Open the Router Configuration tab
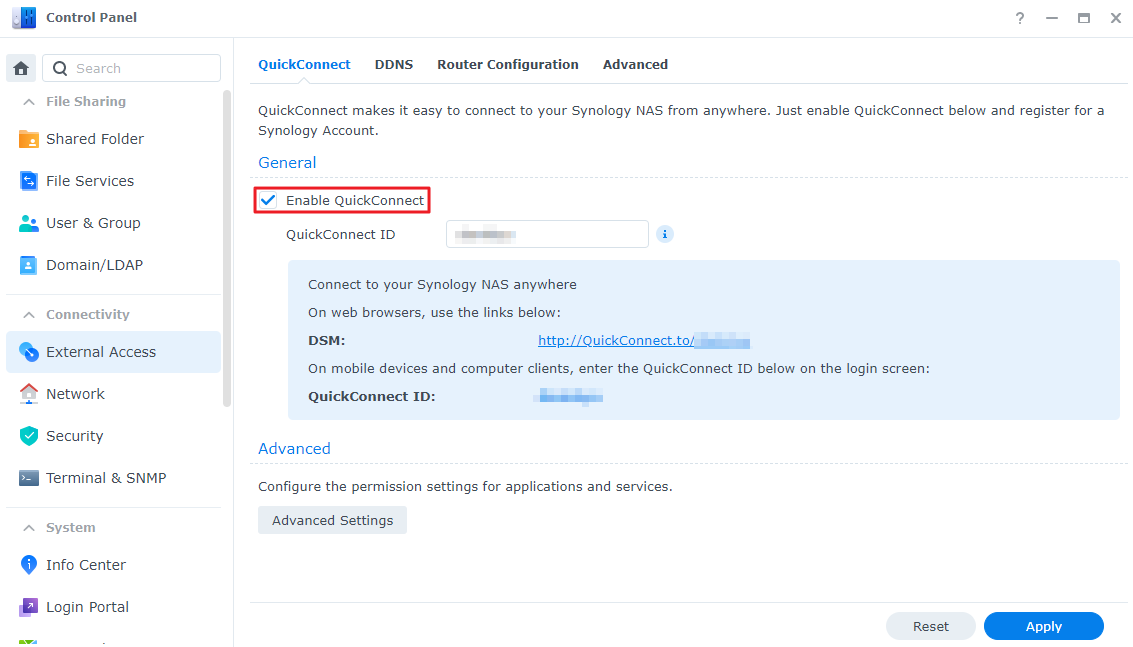Screen dimensions: 1133x647 click(507, 64)
